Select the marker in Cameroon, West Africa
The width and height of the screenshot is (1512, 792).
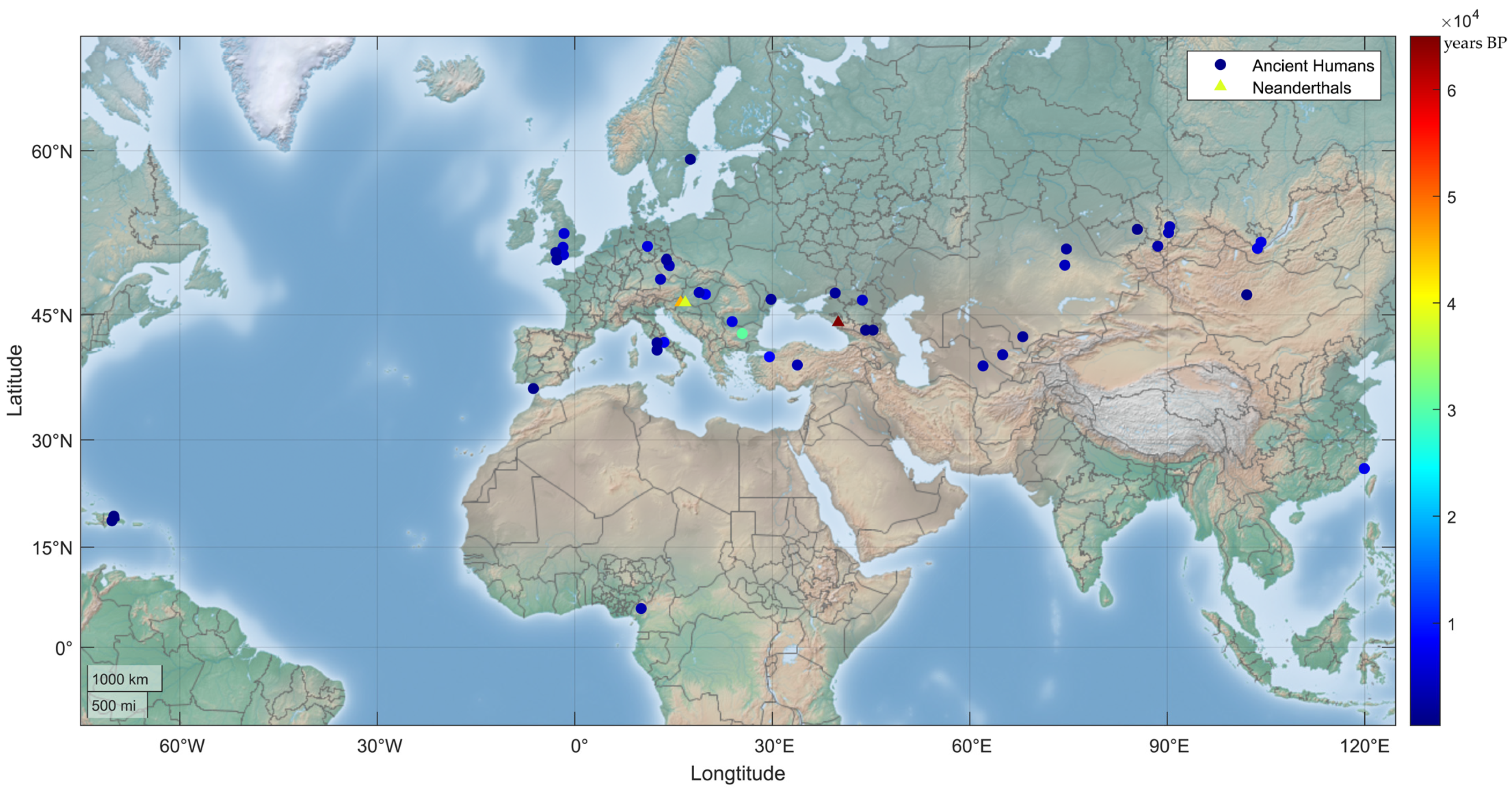(641, 608)
